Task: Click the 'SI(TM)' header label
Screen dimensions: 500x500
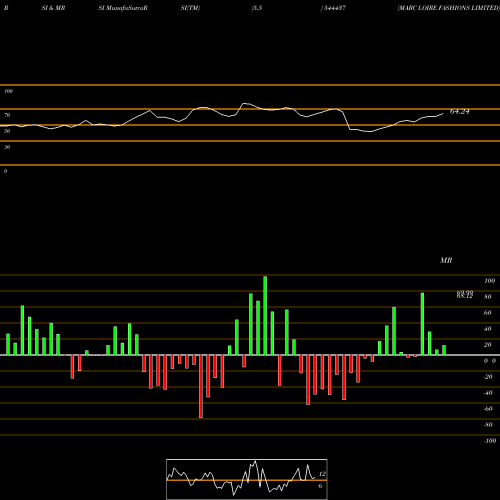Action: pos(190,8)
